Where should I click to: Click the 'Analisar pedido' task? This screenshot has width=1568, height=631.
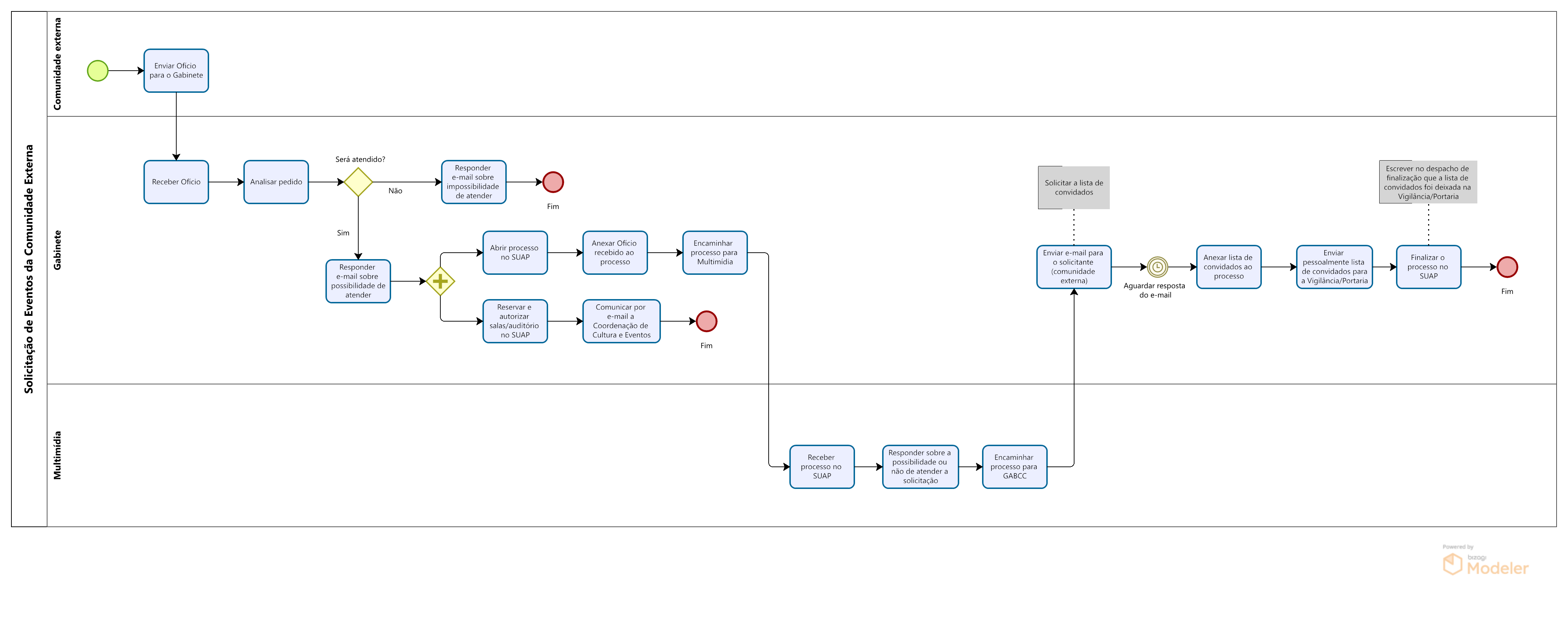click(x=276, y=182)
